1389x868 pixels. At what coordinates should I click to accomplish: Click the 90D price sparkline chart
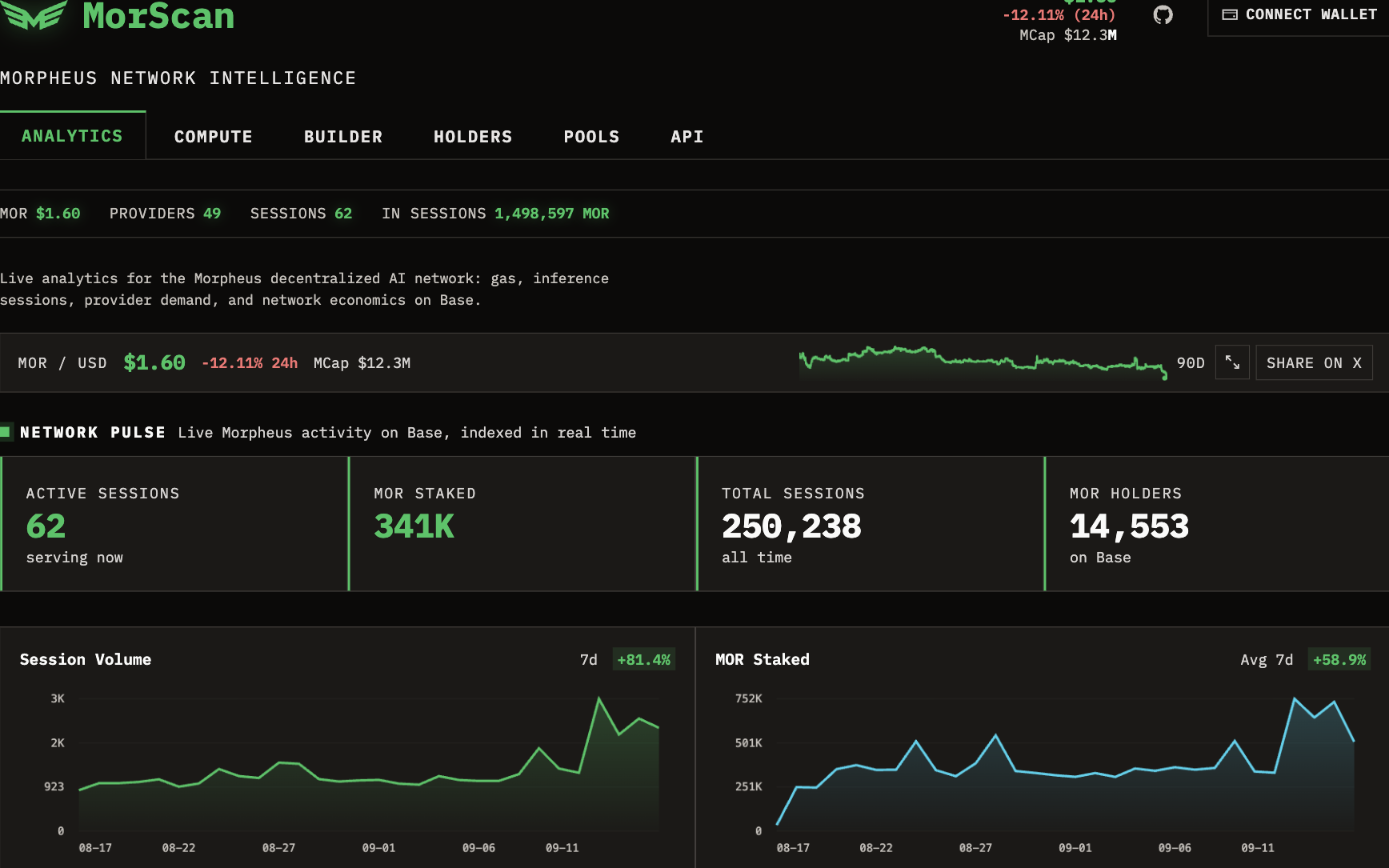click(x=983, y=362)
